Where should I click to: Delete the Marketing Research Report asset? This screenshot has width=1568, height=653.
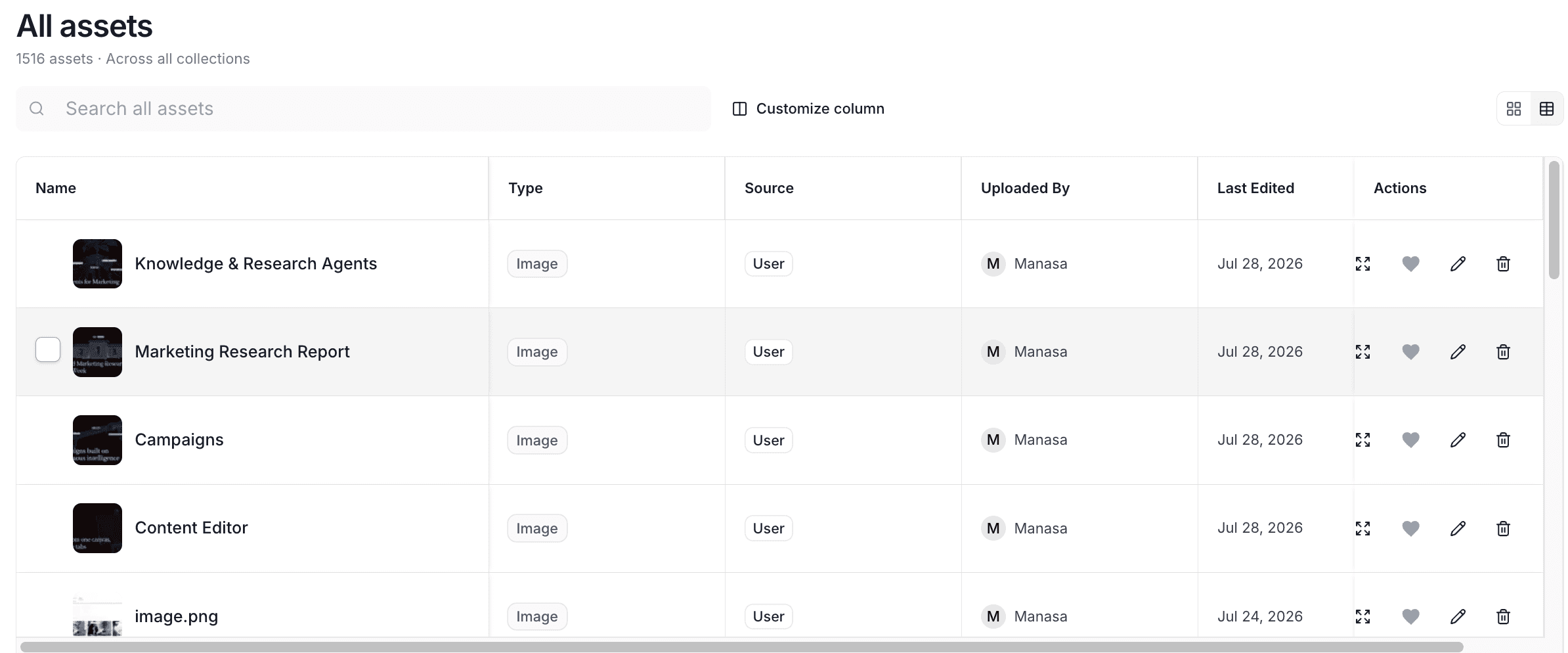(x=1503, y=351)
